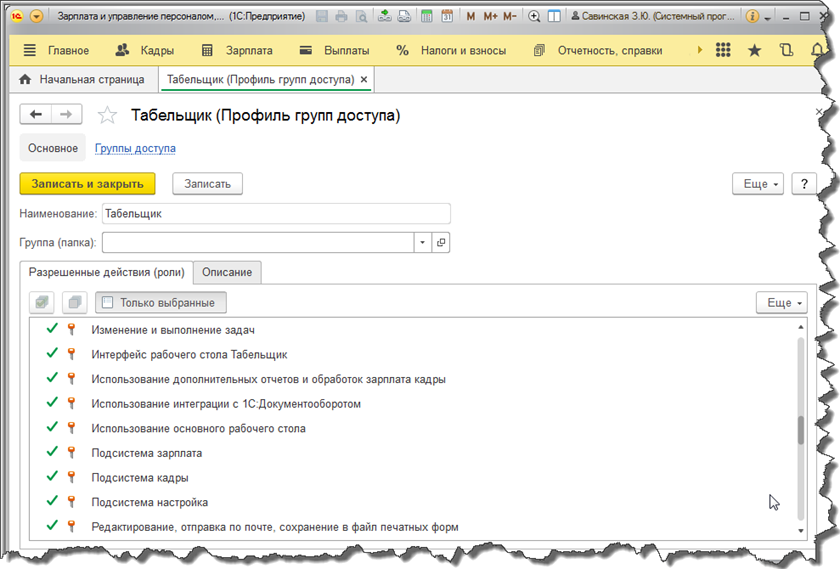Click into the Наименование input field
The image size is (840, 569).
[275, 213]
